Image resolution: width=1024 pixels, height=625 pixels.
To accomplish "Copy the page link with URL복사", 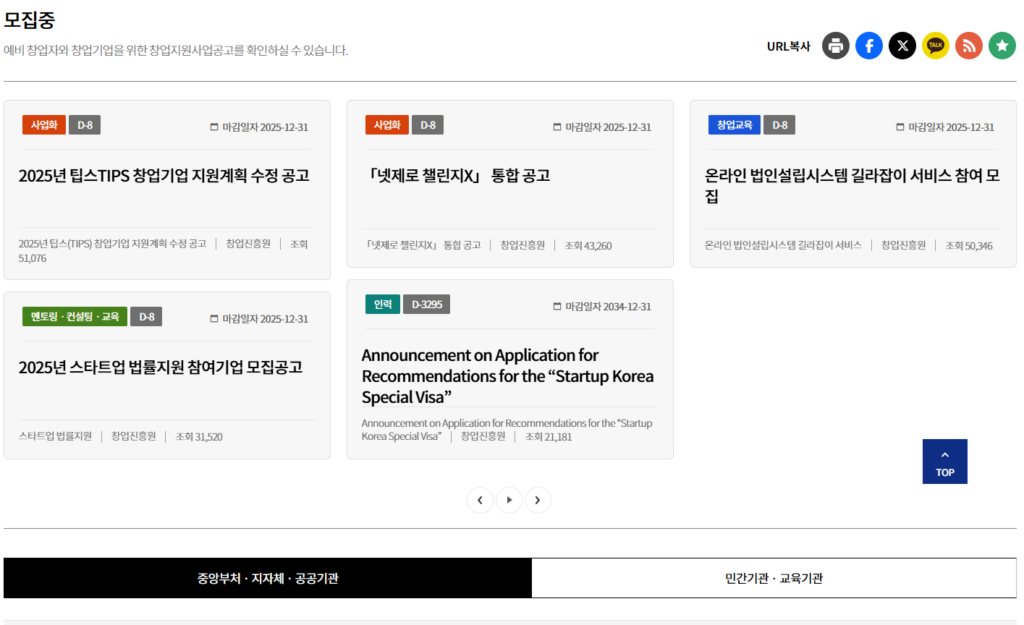I will pos(788,46).
